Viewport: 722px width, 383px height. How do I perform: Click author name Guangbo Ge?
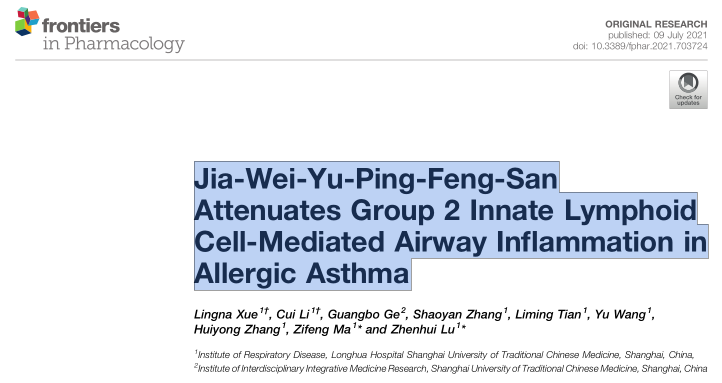pos(364,314)
